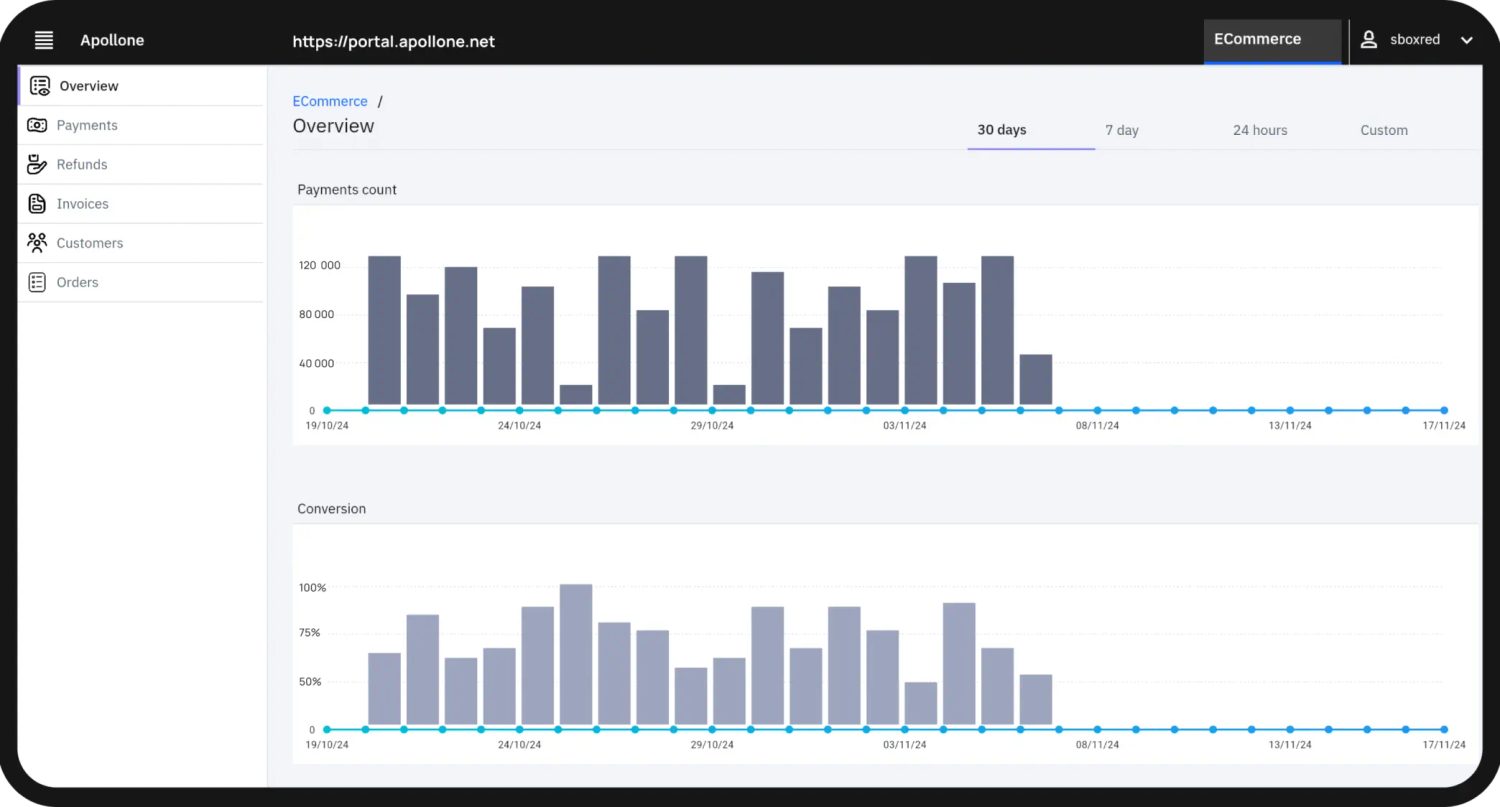Screen dimensions: 1500x807
Task: Open Invoices via its receipt icon
Action: (x=37, y=203)
